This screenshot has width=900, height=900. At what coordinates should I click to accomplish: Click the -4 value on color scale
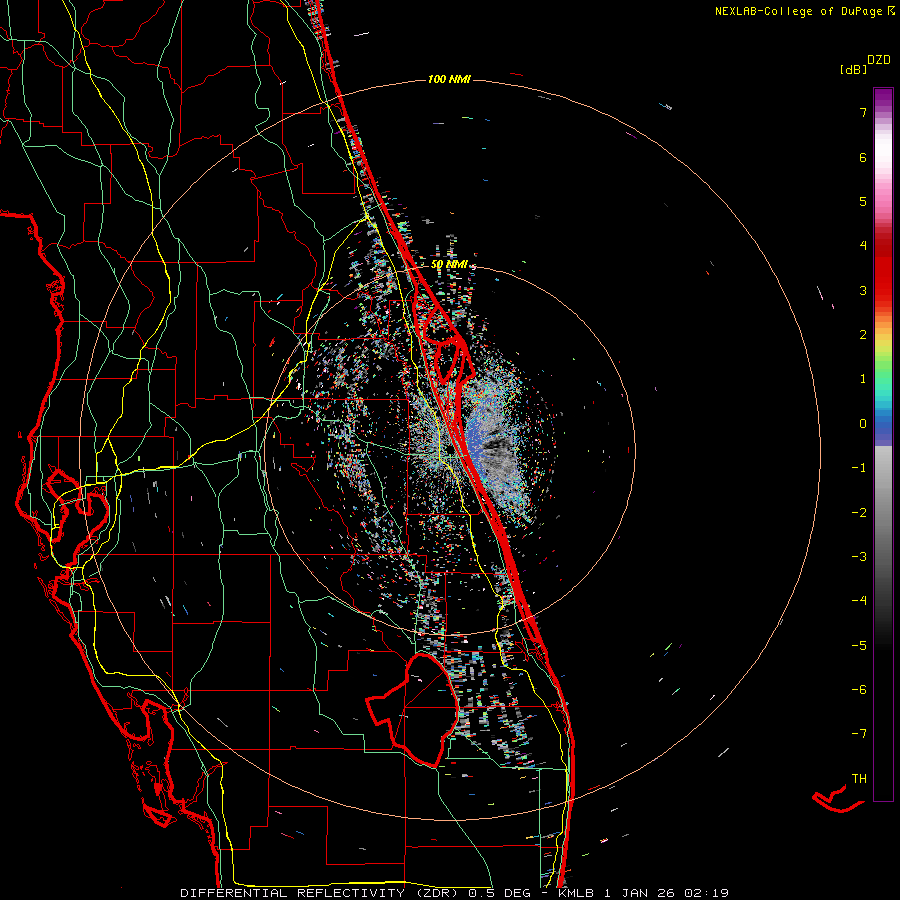pos(859,600)
